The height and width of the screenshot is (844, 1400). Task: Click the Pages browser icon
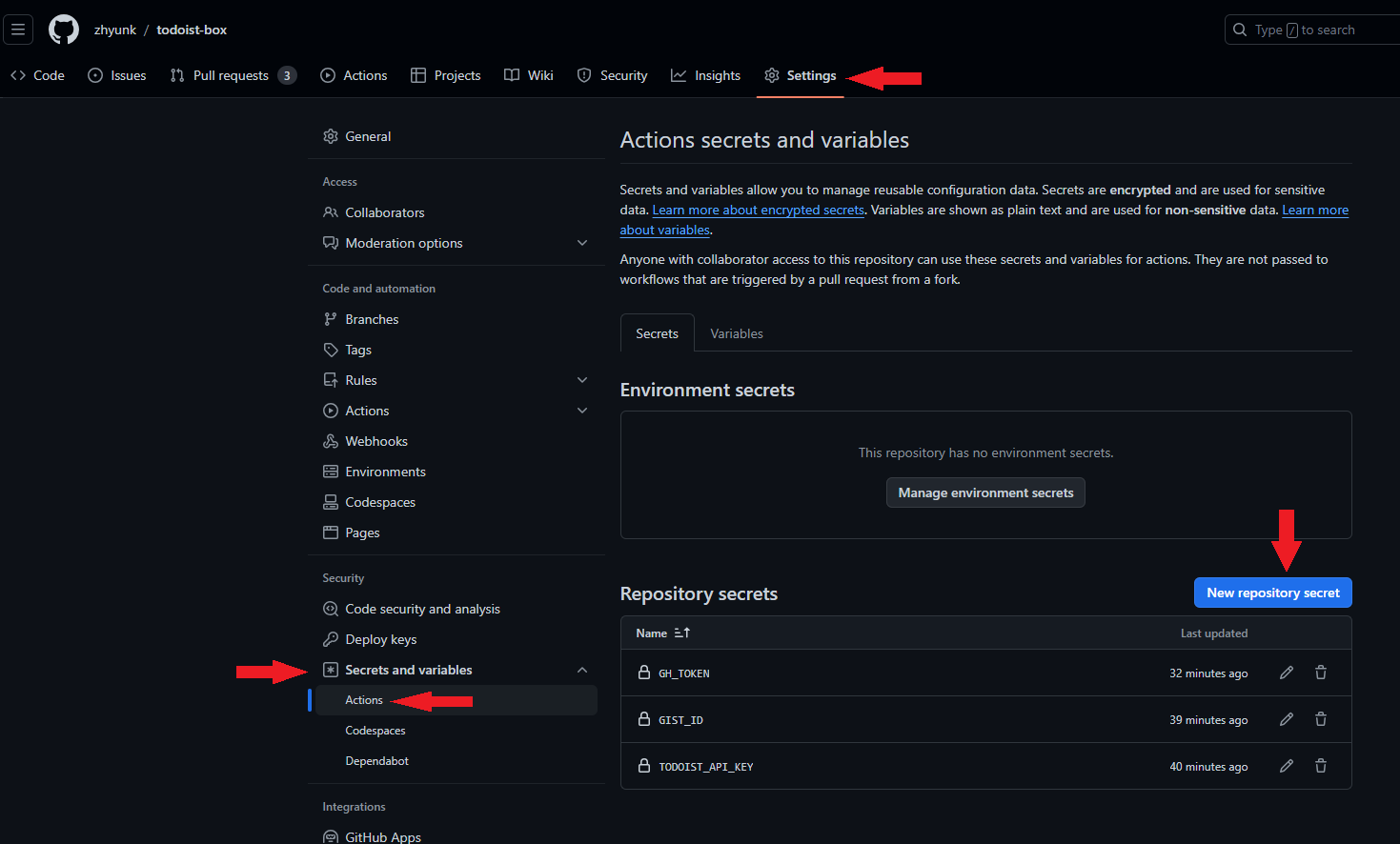[x=331, y=533]
